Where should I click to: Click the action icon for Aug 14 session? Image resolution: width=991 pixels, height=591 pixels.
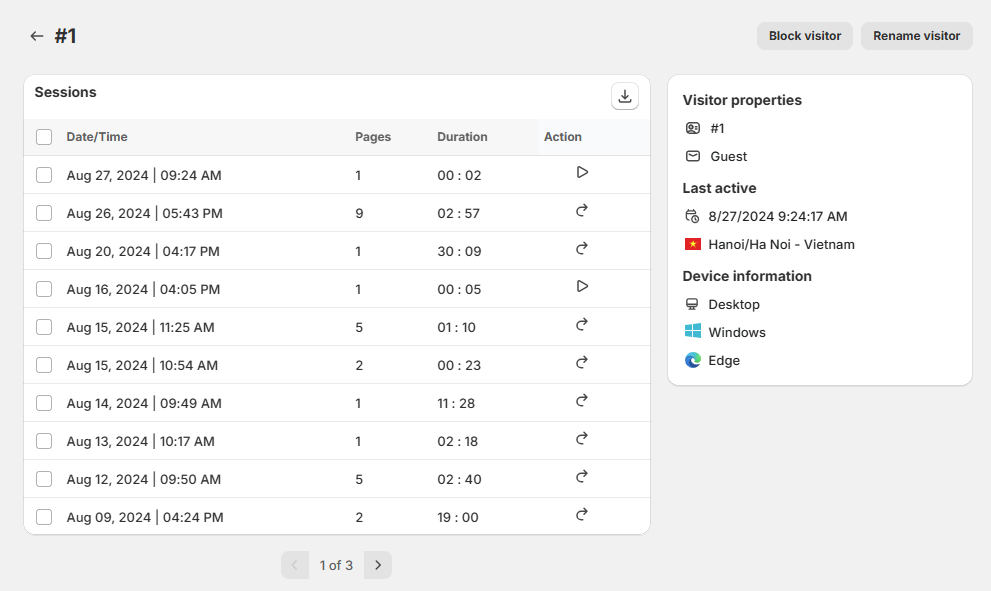click(582, 400)
